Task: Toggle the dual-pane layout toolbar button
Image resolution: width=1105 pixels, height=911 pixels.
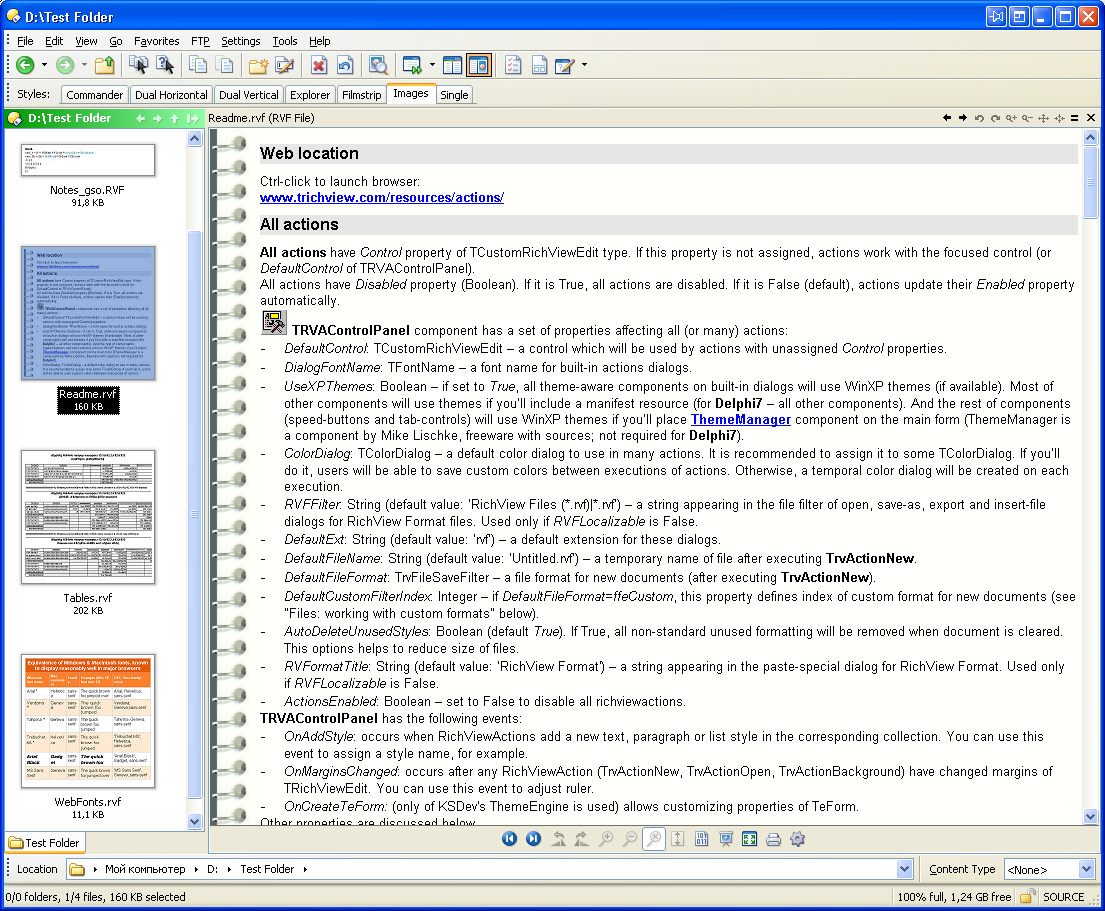Action: pyautogui.click(x=453, y=66)
